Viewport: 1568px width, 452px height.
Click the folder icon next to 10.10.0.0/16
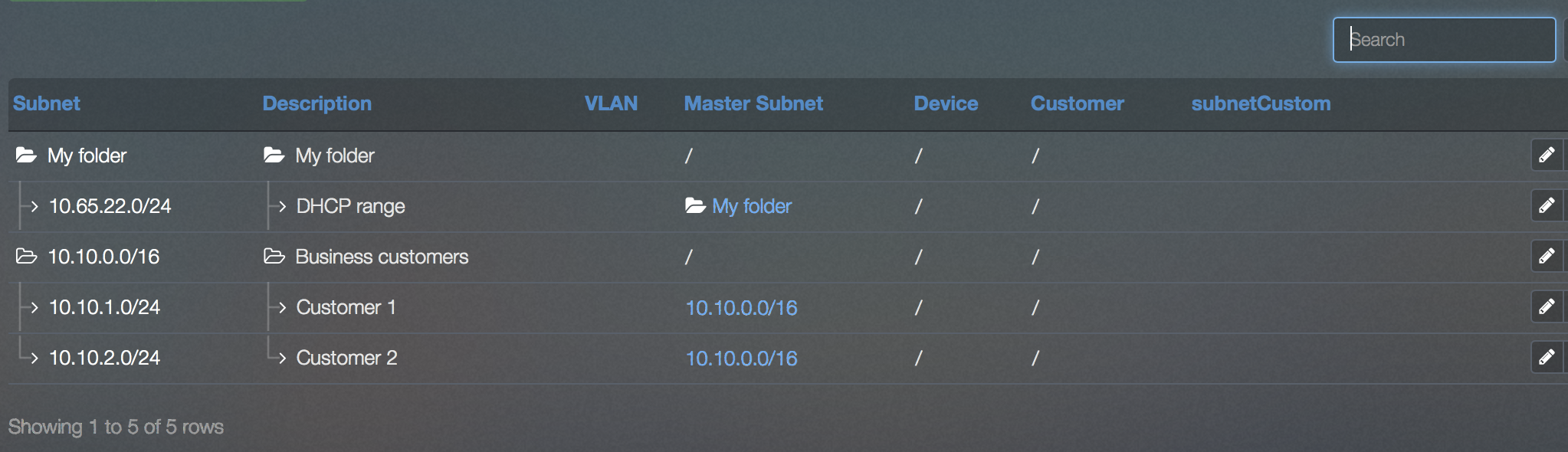click(25, 257)
